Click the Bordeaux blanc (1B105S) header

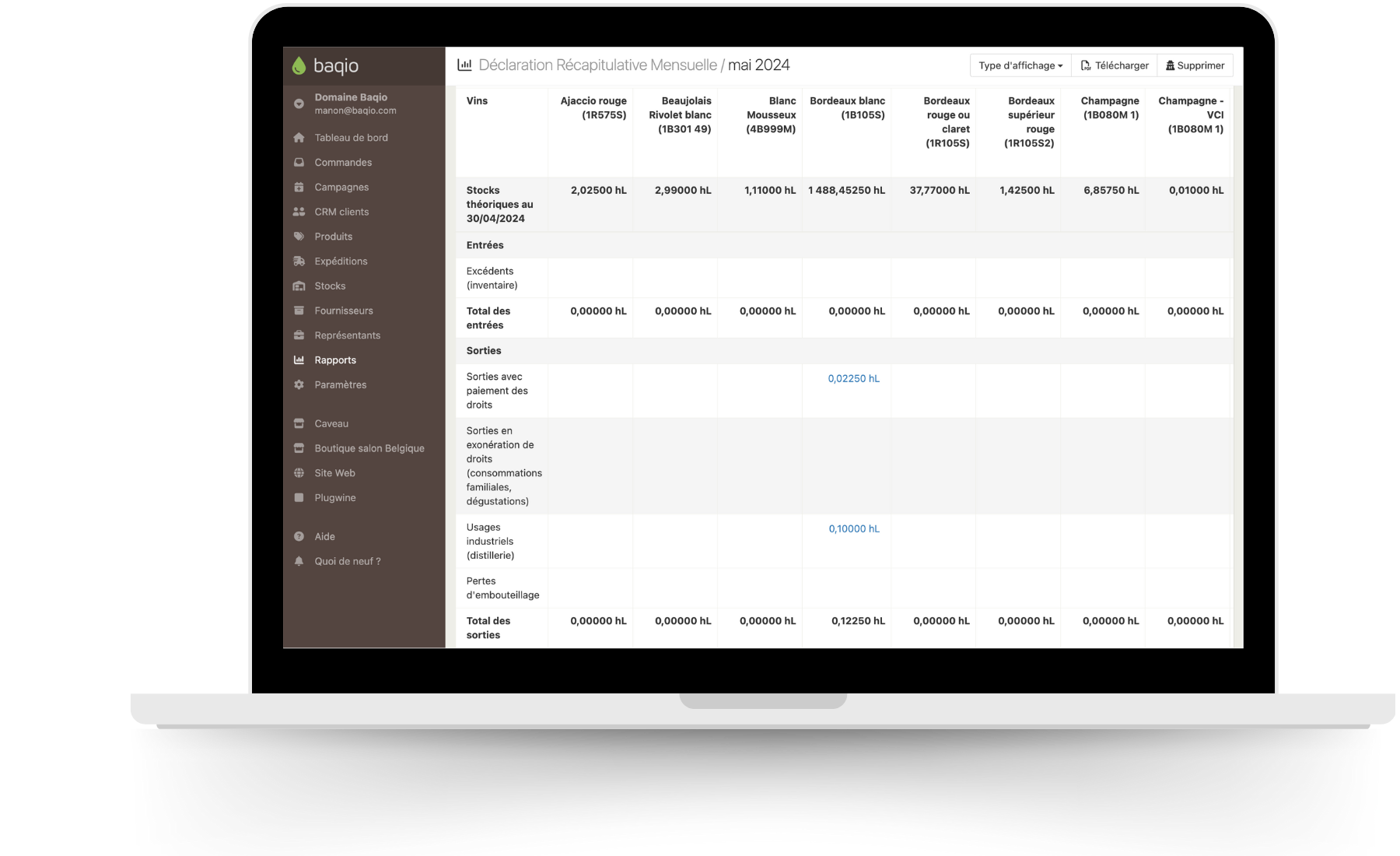click(847, 108)
